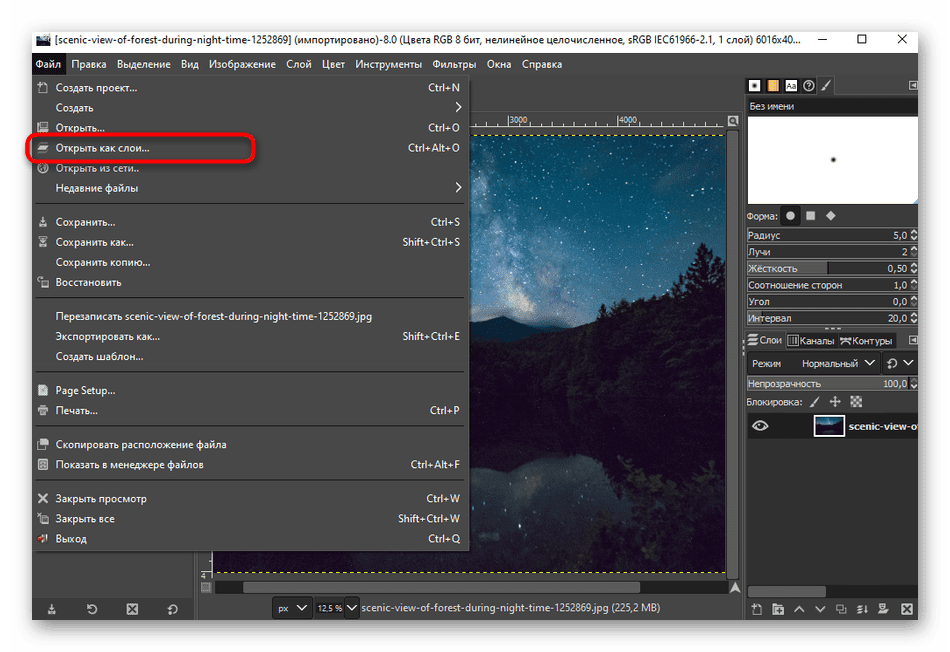The height and width of the screenshot is (652, 950).
Task: Delete the layer icon
Action: point(906,609)
